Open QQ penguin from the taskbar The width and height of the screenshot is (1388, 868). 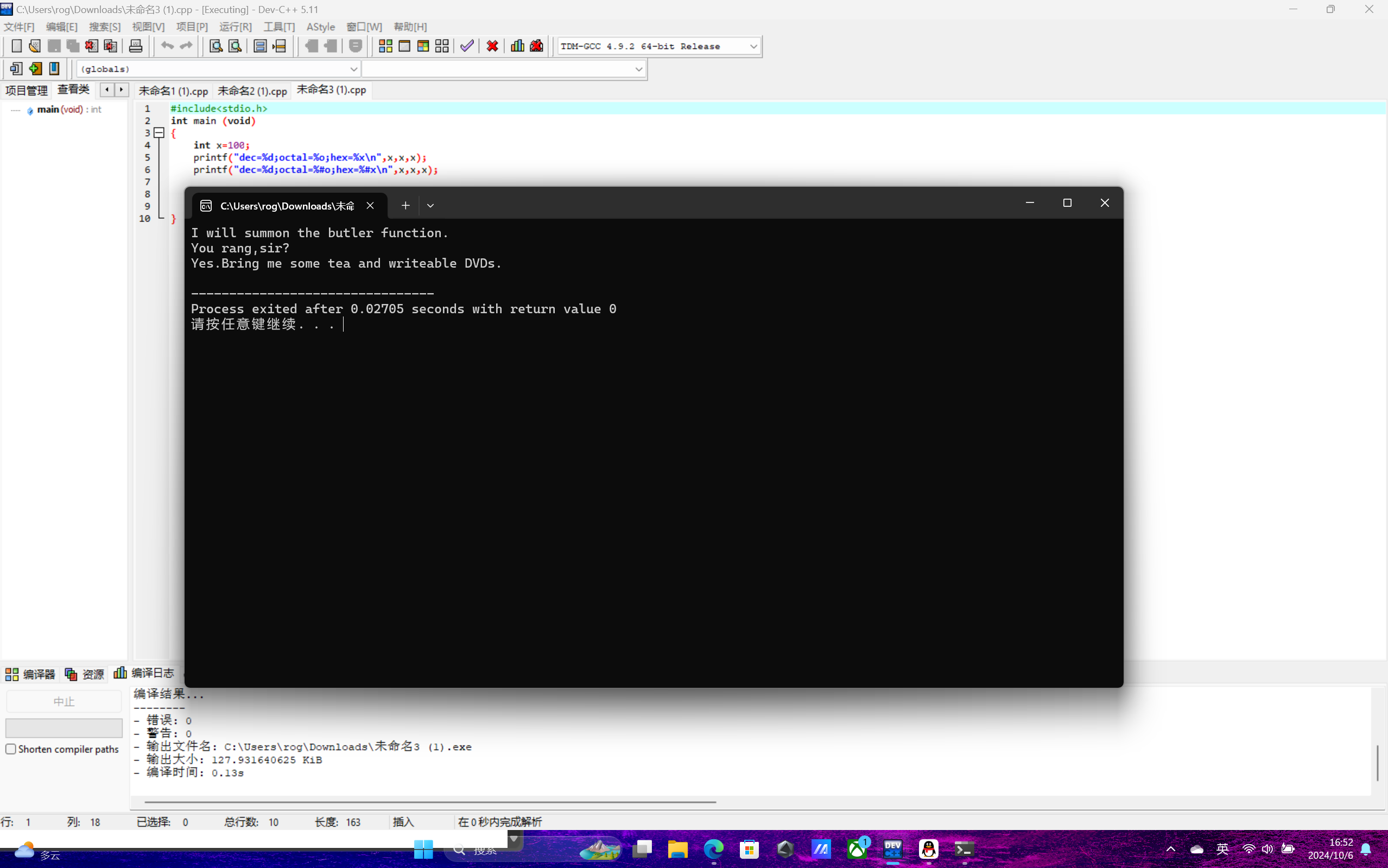(x=928, y=849)
